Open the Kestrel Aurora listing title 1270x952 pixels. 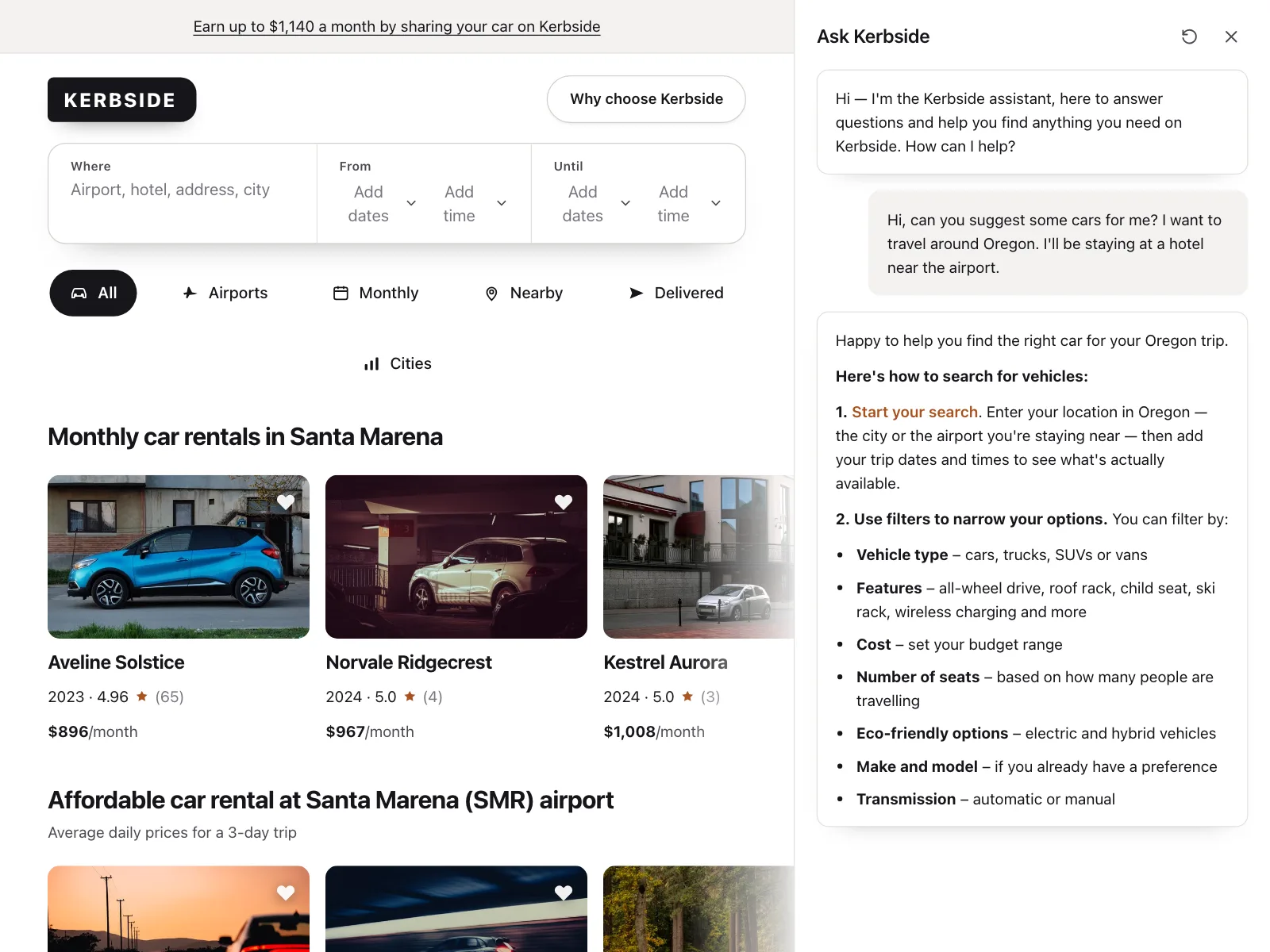665,662
